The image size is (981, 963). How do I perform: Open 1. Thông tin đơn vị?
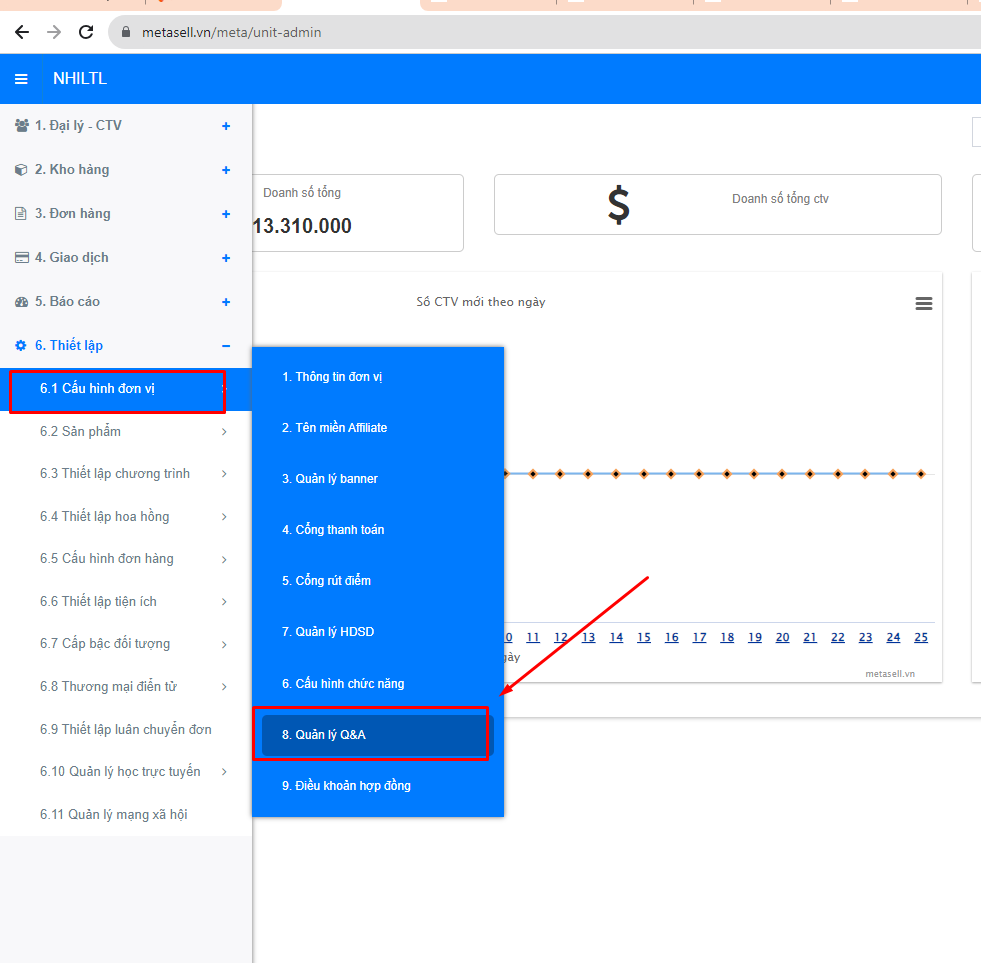332,377
